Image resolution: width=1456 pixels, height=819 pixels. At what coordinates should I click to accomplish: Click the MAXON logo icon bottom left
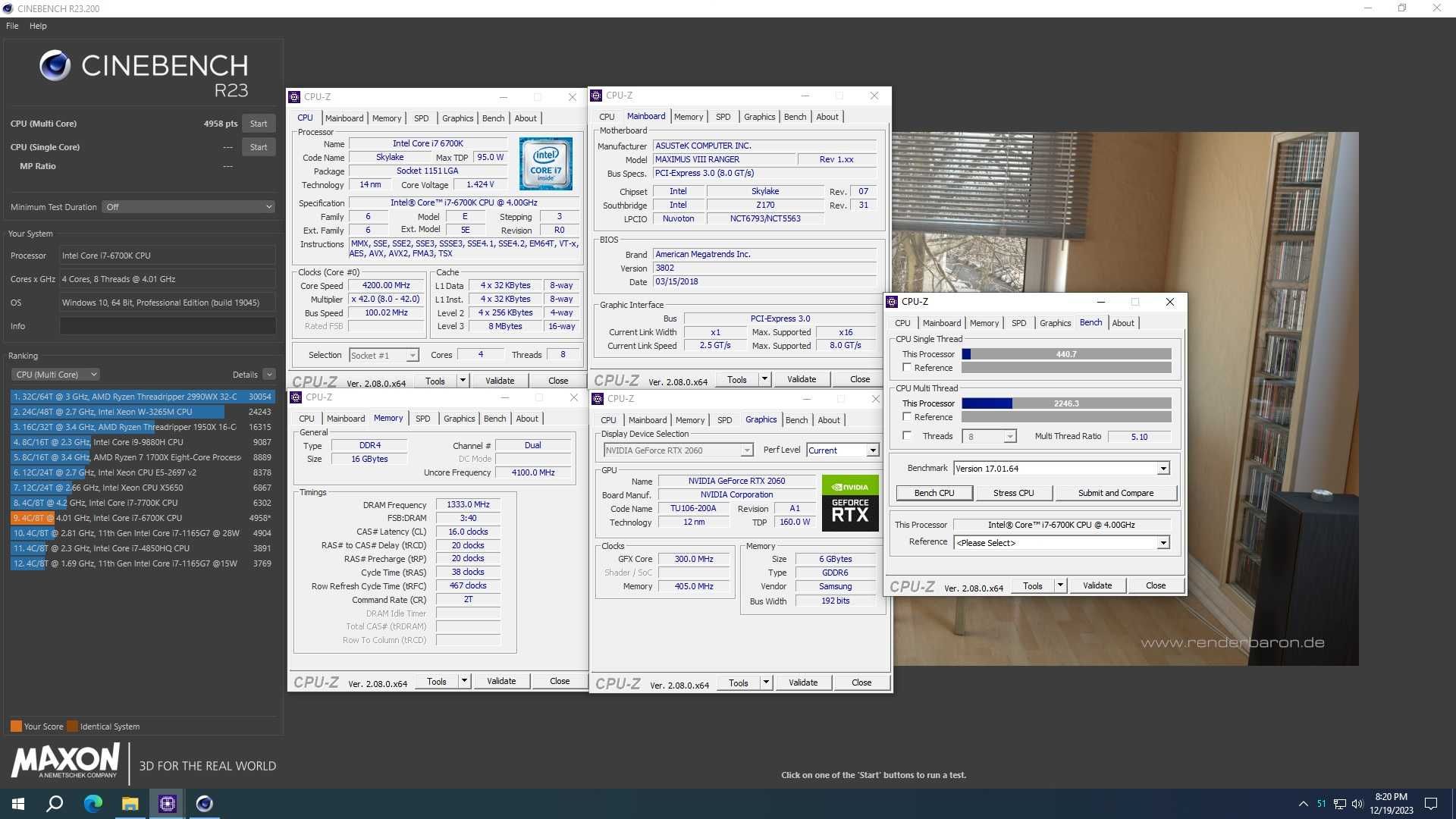tap(65, 762)
